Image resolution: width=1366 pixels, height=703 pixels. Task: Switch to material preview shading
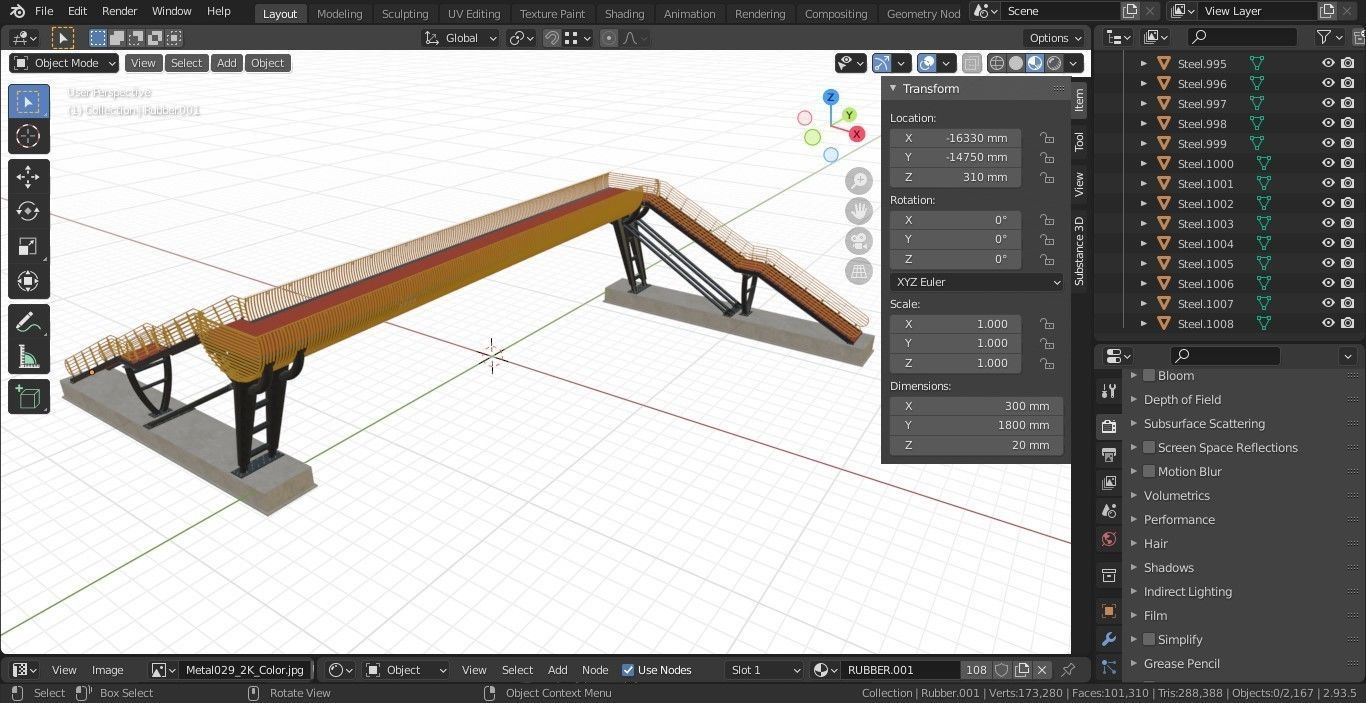click(x=1035, y=63)
